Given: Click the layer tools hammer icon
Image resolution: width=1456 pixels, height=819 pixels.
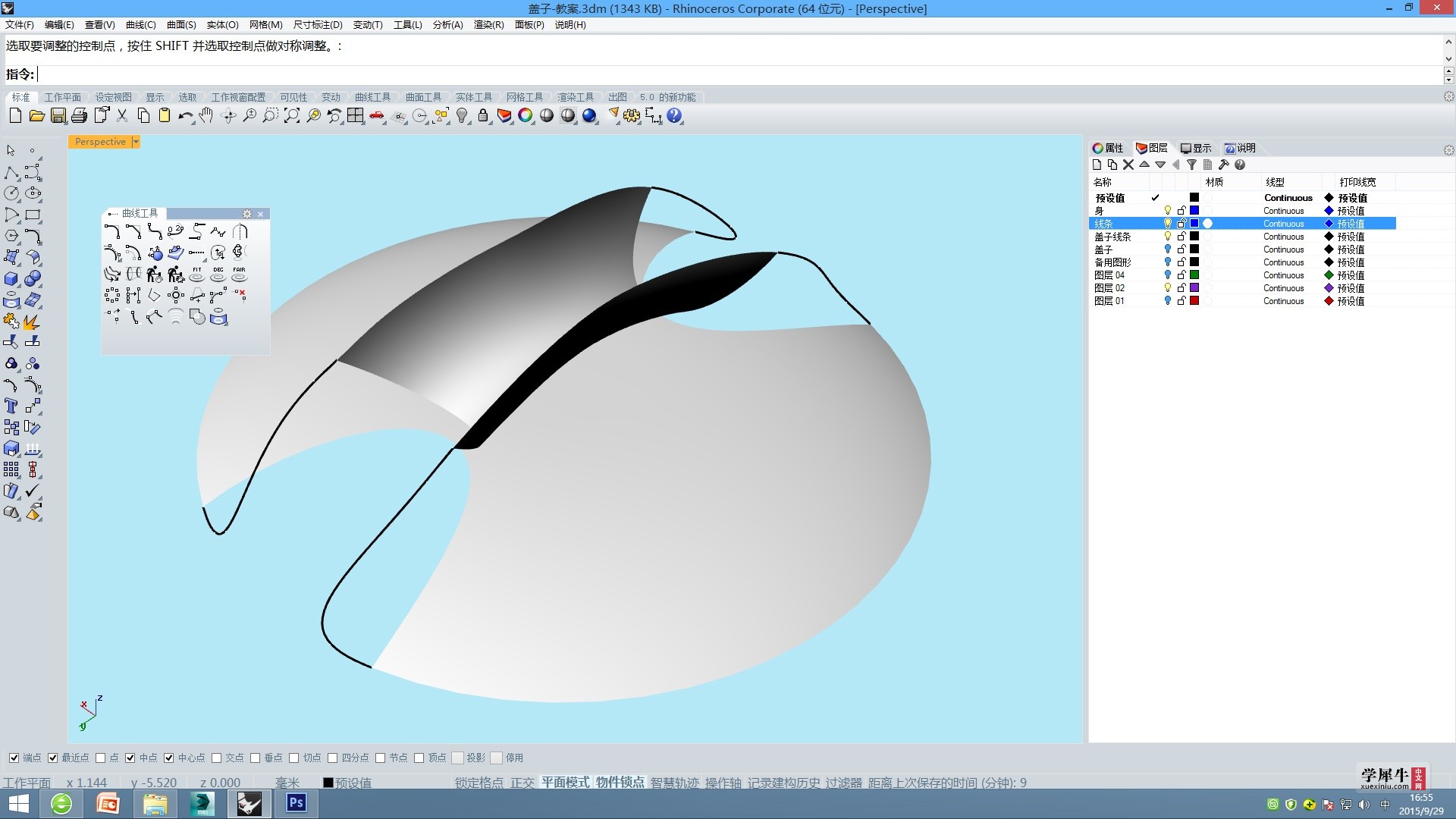Looking at the screenshot, I should [1223, 165].
